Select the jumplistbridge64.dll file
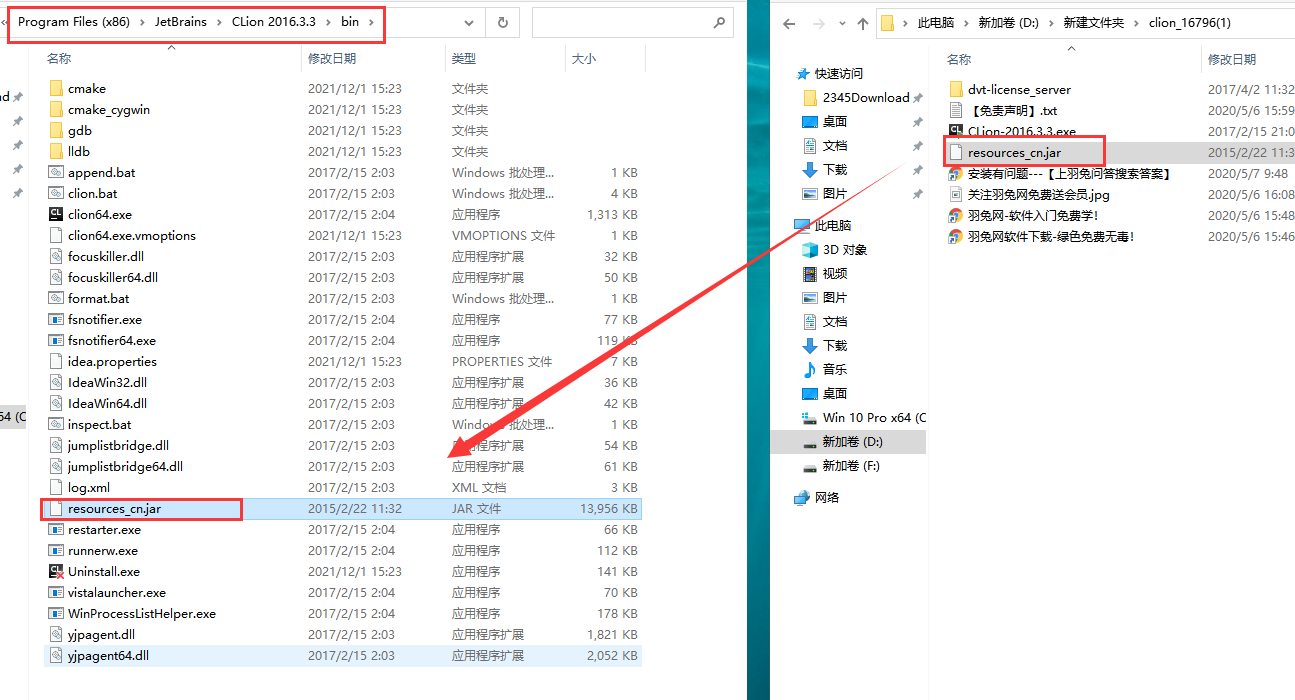Screen dimensions: 1295x700 [125, 467]
